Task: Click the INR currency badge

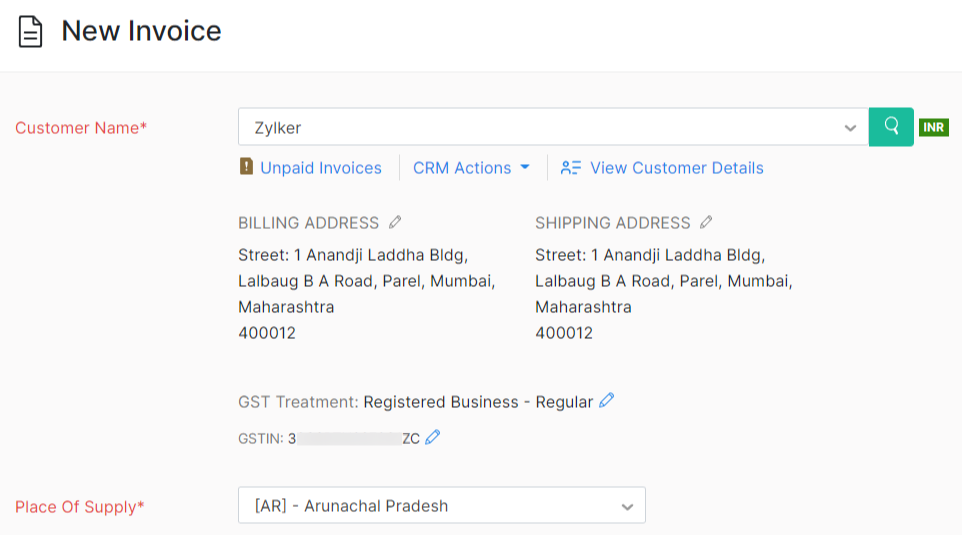Action: pyautogui.click(x=933, y=127)
